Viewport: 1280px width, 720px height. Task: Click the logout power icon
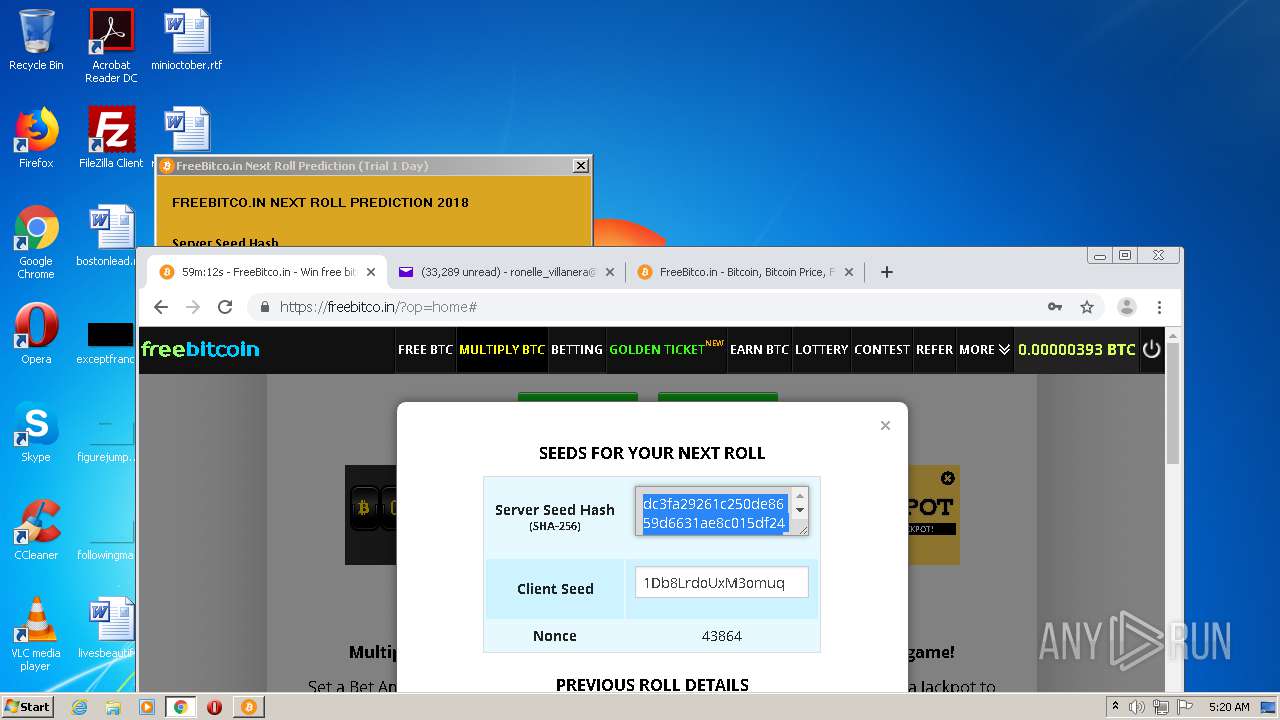(1152, 349)
